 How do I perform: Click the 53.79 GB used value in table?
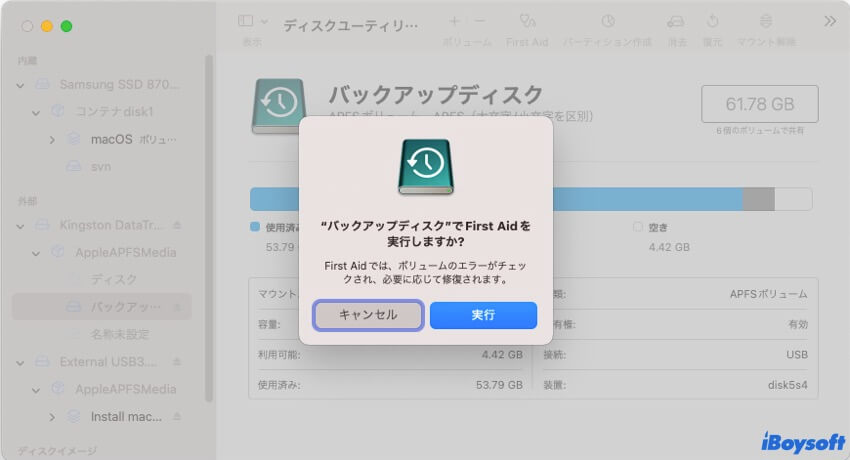tap(499, 385)
